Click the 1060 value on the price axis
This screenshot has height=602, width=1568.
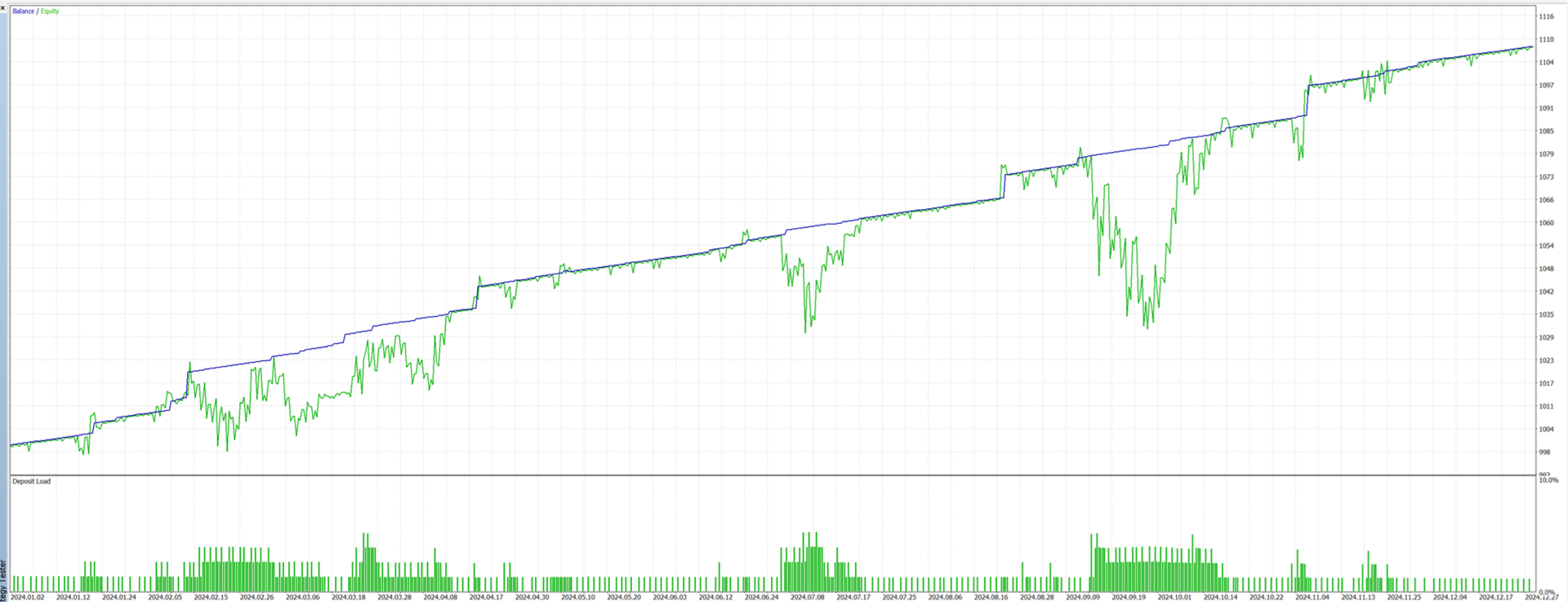tap(1546, 222)
